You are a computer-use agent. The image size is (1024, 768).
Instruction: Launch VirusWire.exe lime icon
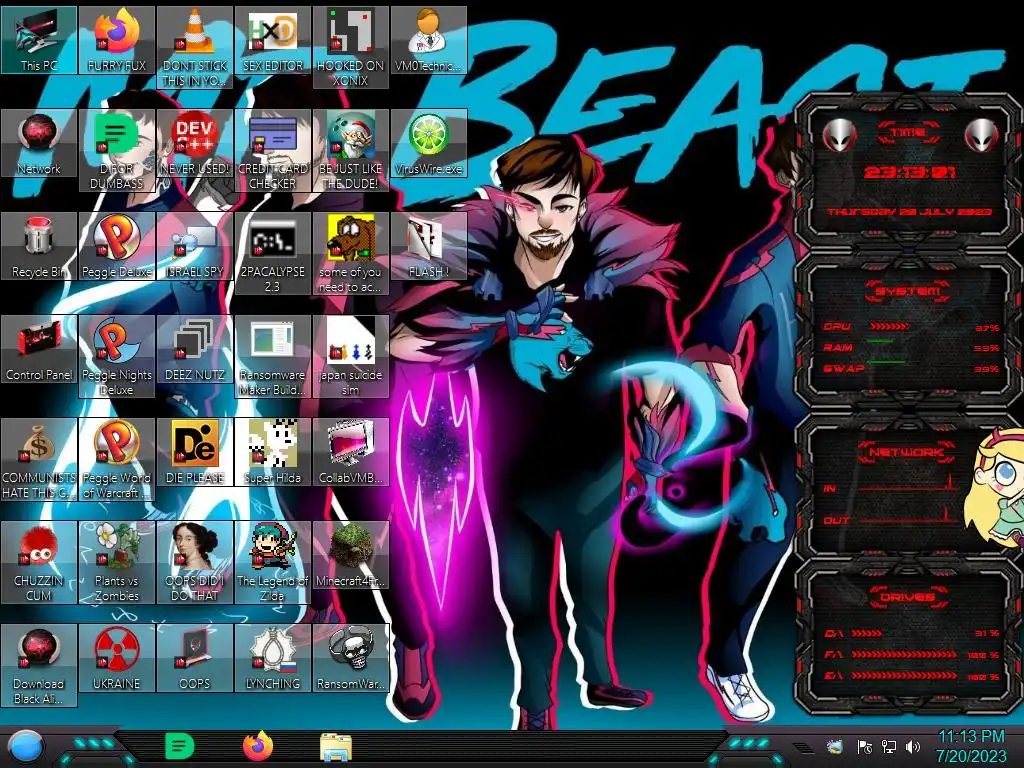pyautogui.click(x=428, y=143)
